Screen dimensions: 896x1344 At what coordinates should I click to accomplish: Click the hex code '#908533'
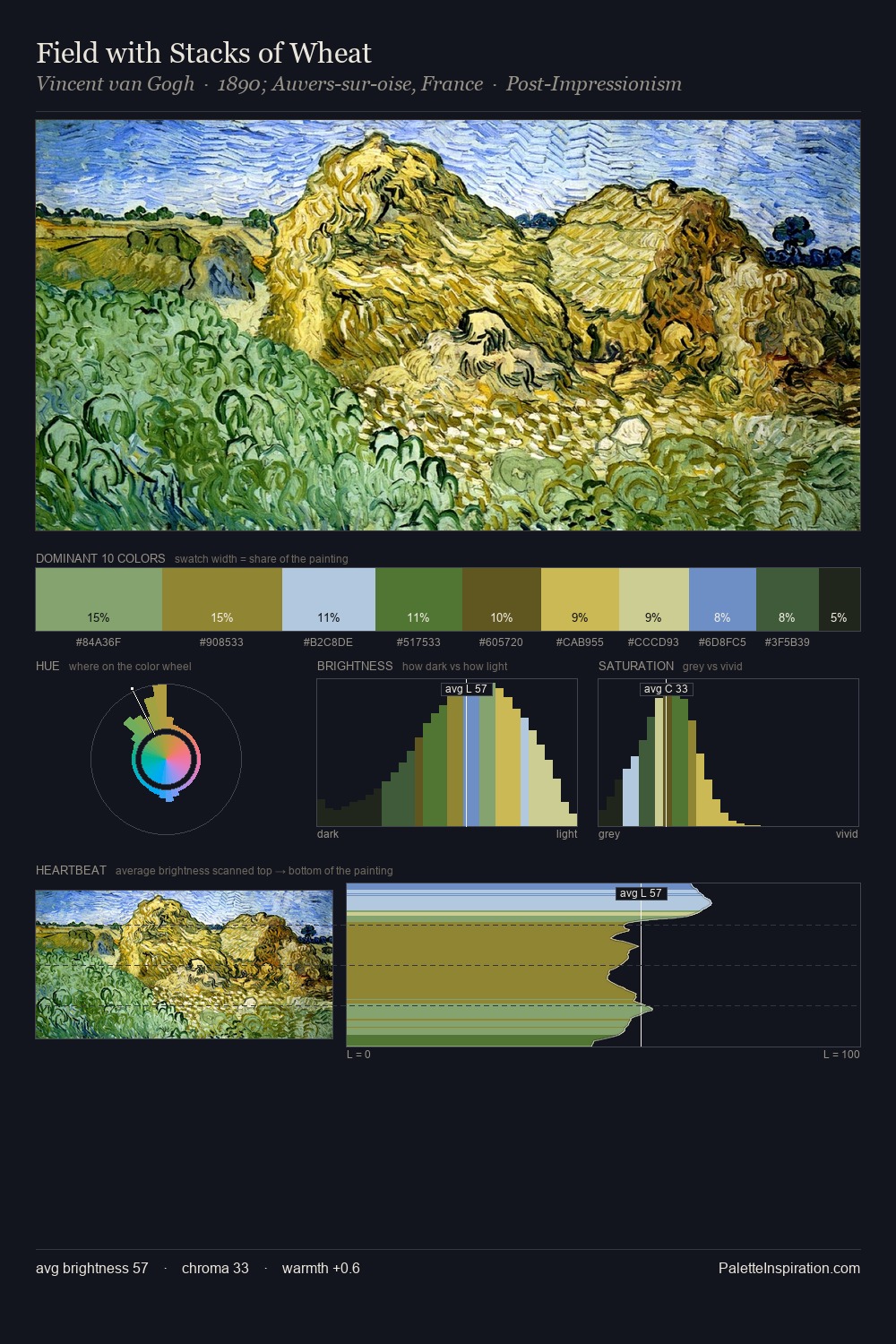pyautogui.click(x=222, y=642)
